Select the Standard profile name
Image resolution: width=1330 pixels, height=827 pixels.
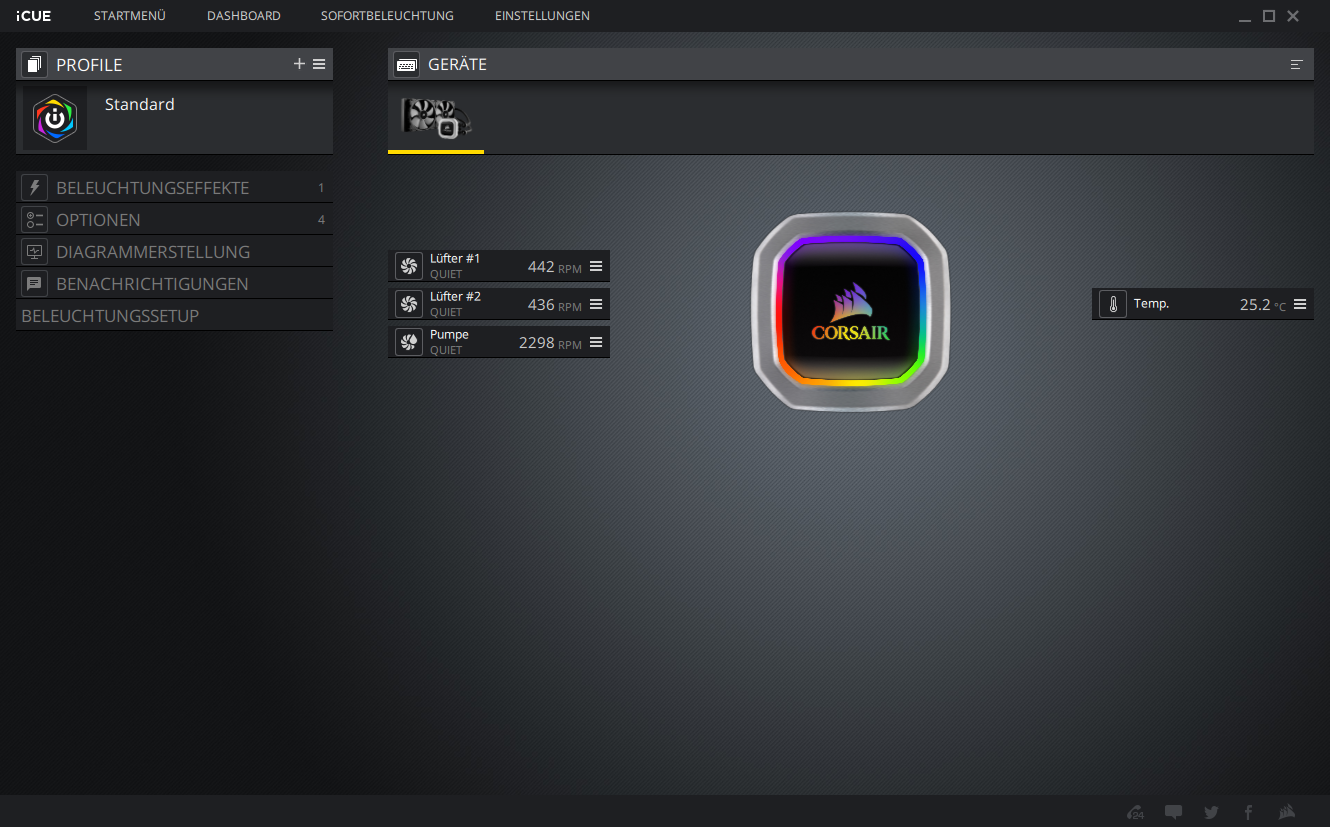click(140, 104)
